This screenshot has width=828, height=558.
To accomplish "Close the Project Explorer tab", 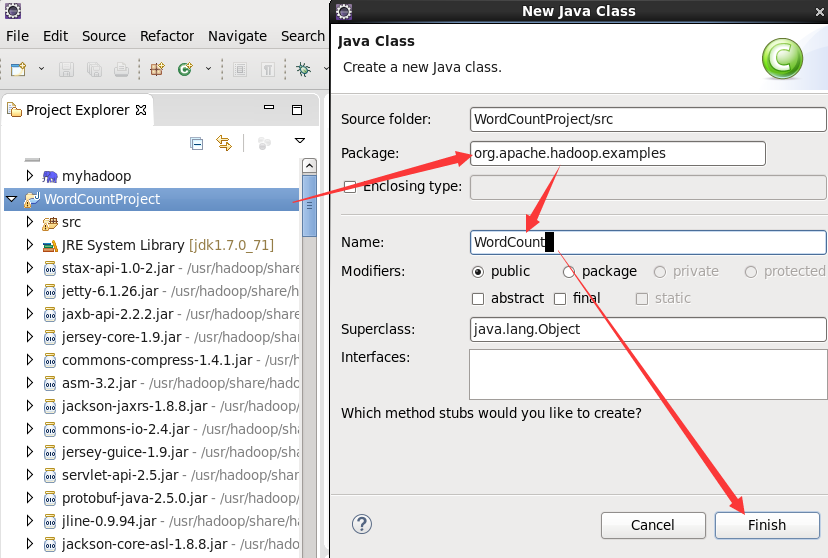I will [141, 110].
